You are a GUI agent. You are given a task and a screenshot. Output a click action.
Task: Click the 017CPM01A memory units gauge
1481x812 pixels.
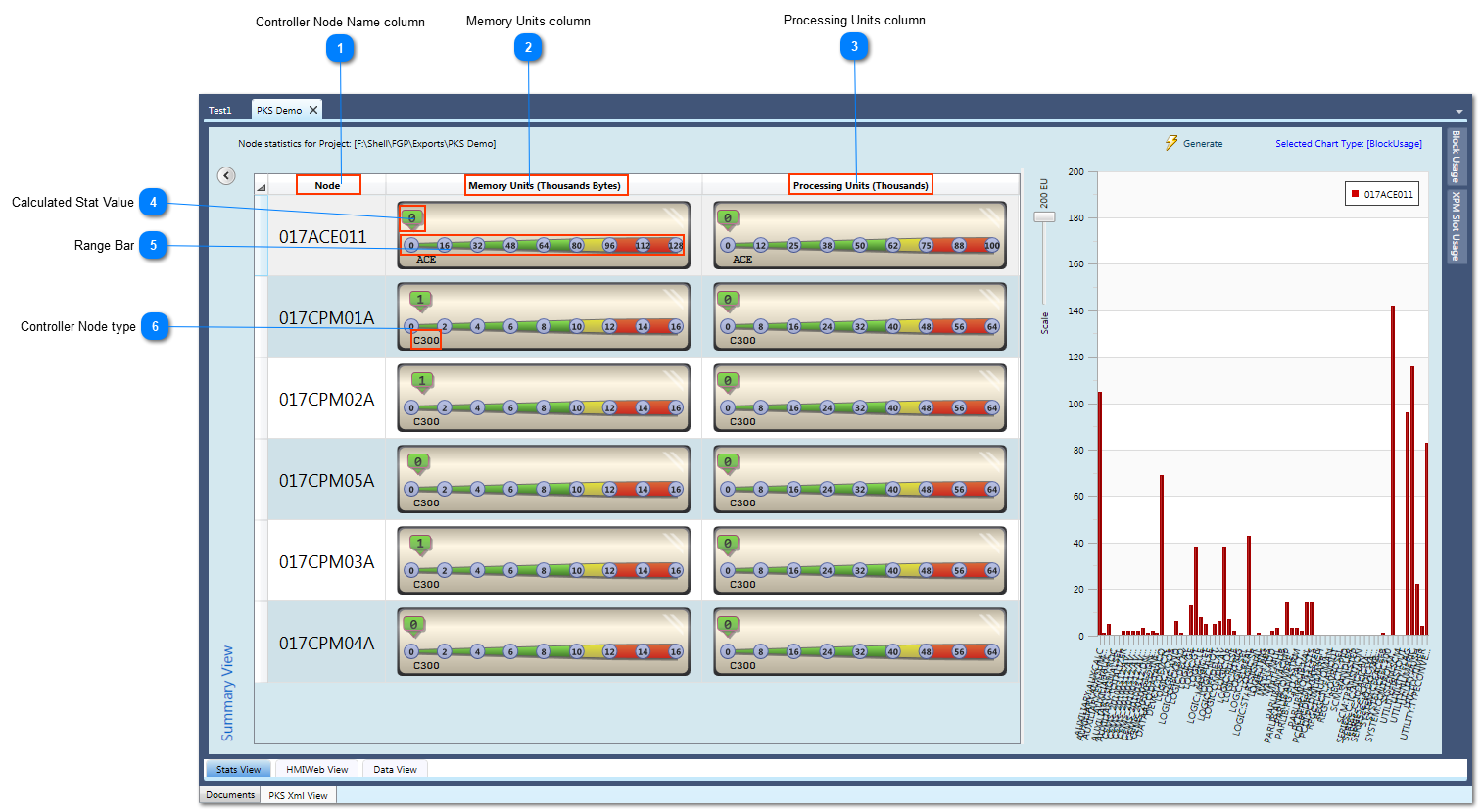pyautogui.click(x=544, y=316)
